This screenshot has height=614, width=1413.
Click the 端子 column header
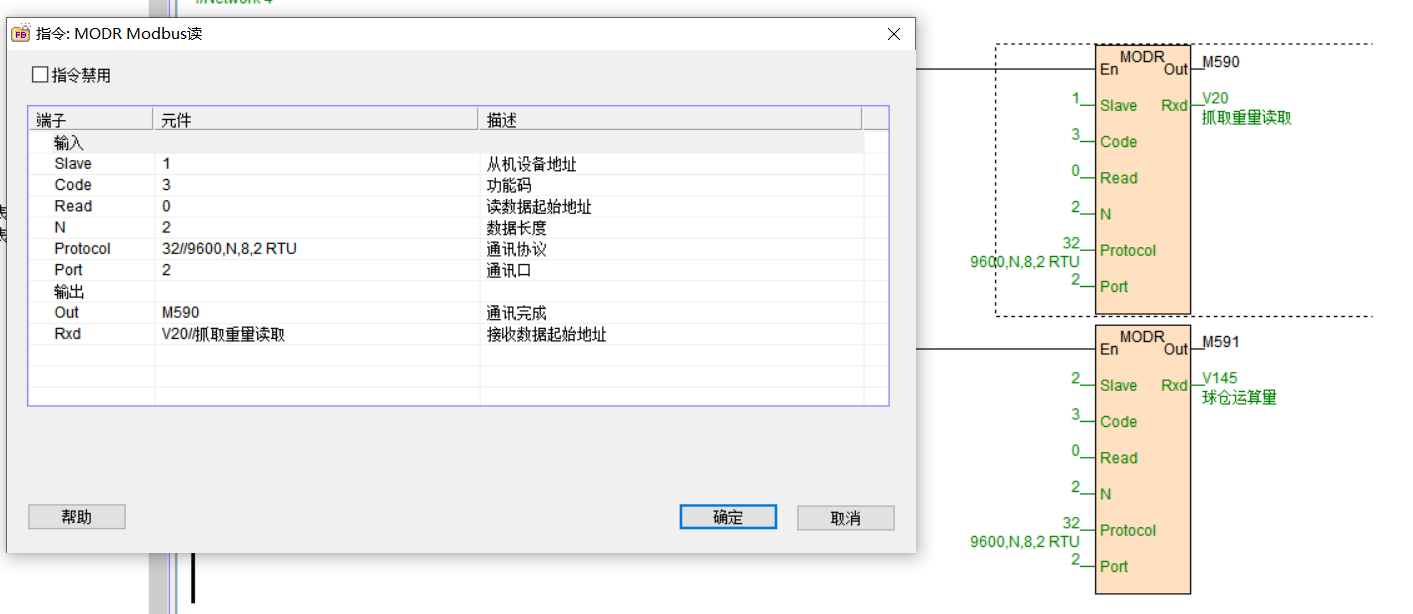[x=90, y=120]
